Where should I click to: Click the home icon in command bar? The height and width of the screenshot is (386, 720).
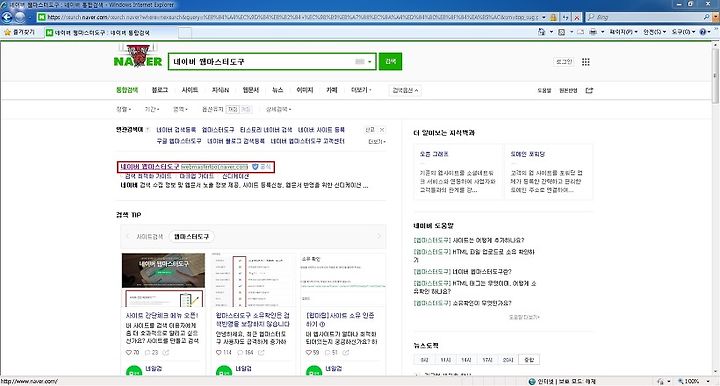[x=542, y=32]
